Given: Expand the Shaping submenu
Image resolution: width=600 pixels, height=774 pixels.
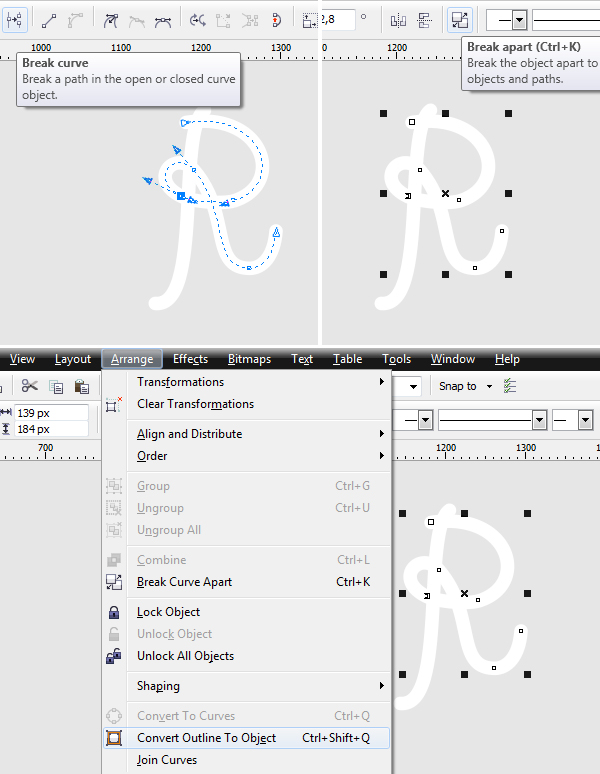Looking at the screenshot, I should pyautogui.click(x=247, y=686).
